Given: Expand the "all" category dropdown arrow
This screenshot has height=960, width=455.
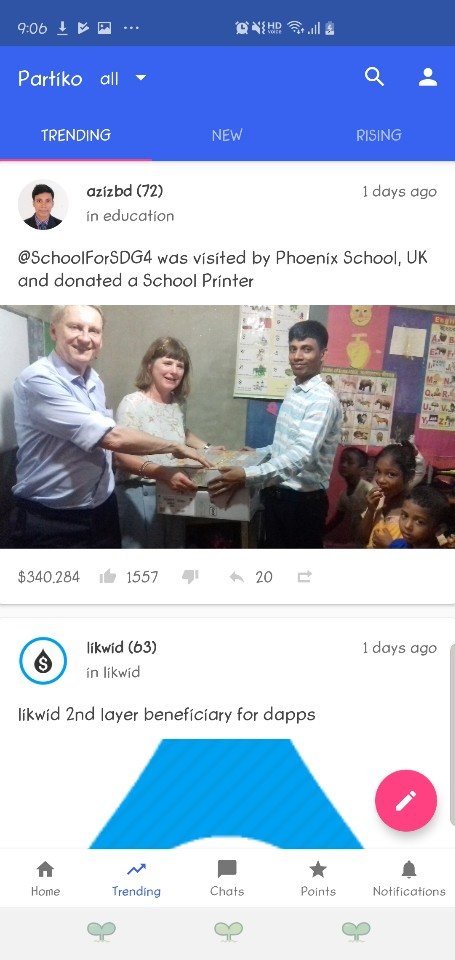Looking at the screenshot, I should (141, 78).
